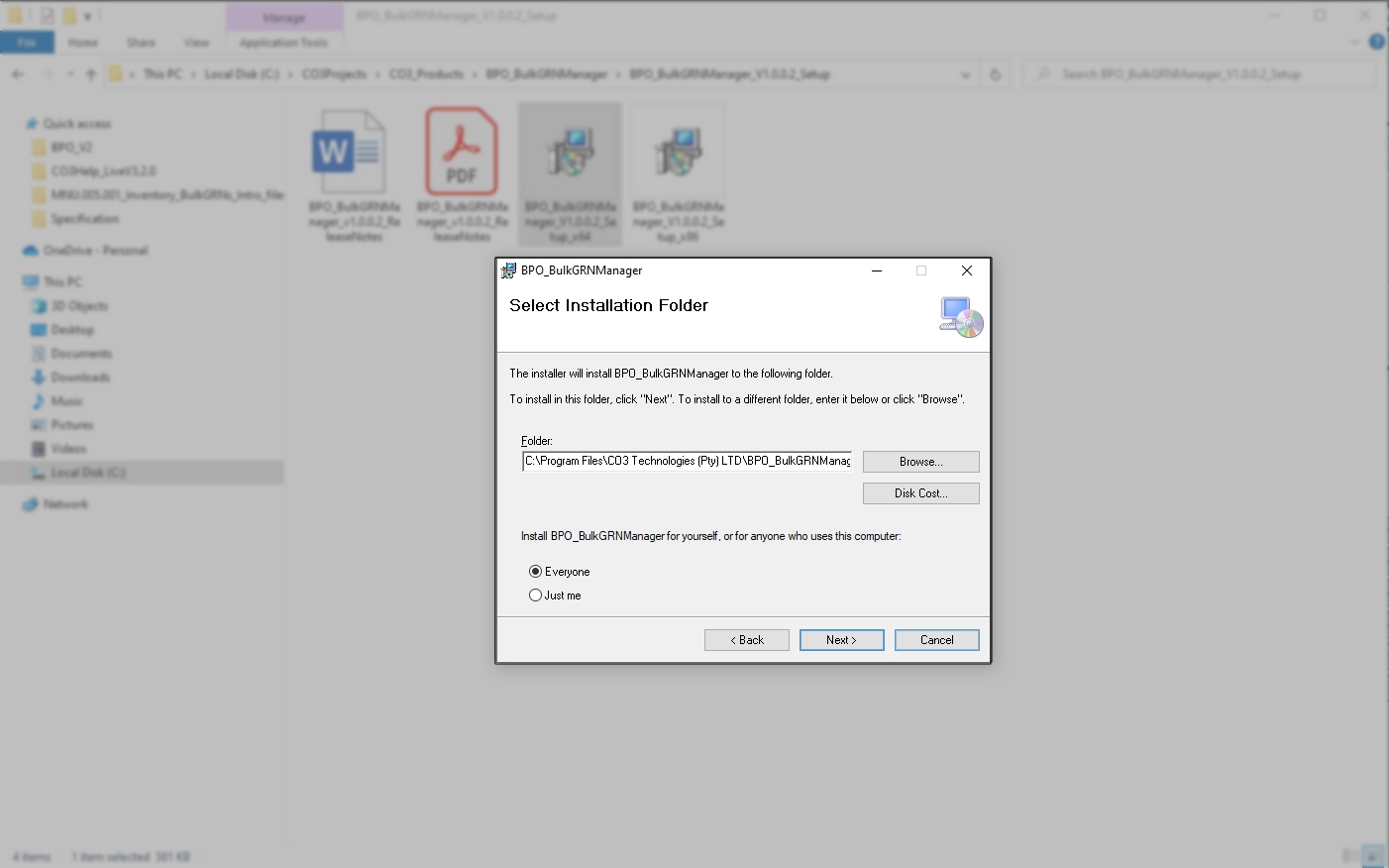Open Downloads in the navigation pane

tap(80, 378)
